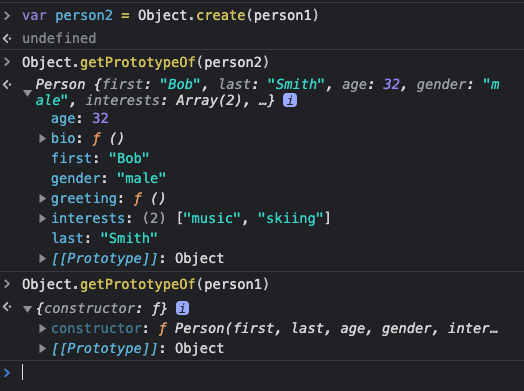Image resolution: width=524 pixels, height=391 pixels.
Task: Expand the constructor Person function
Action: tap(42, 329)
